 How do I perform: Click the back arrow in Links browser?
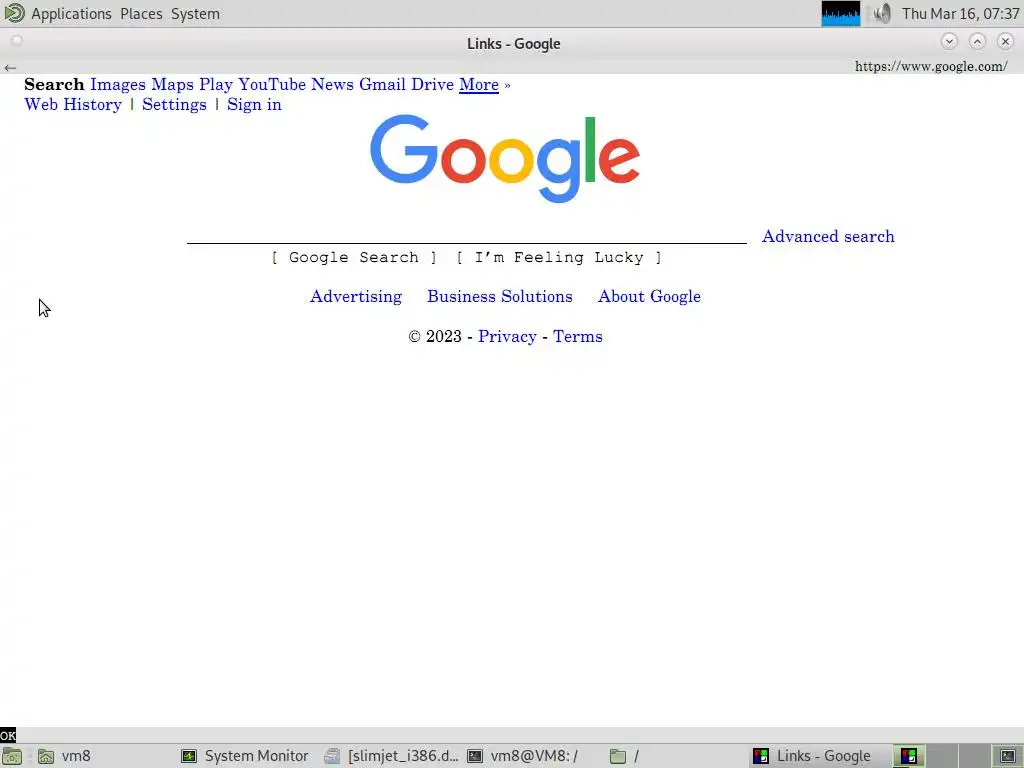pos(10,67)
